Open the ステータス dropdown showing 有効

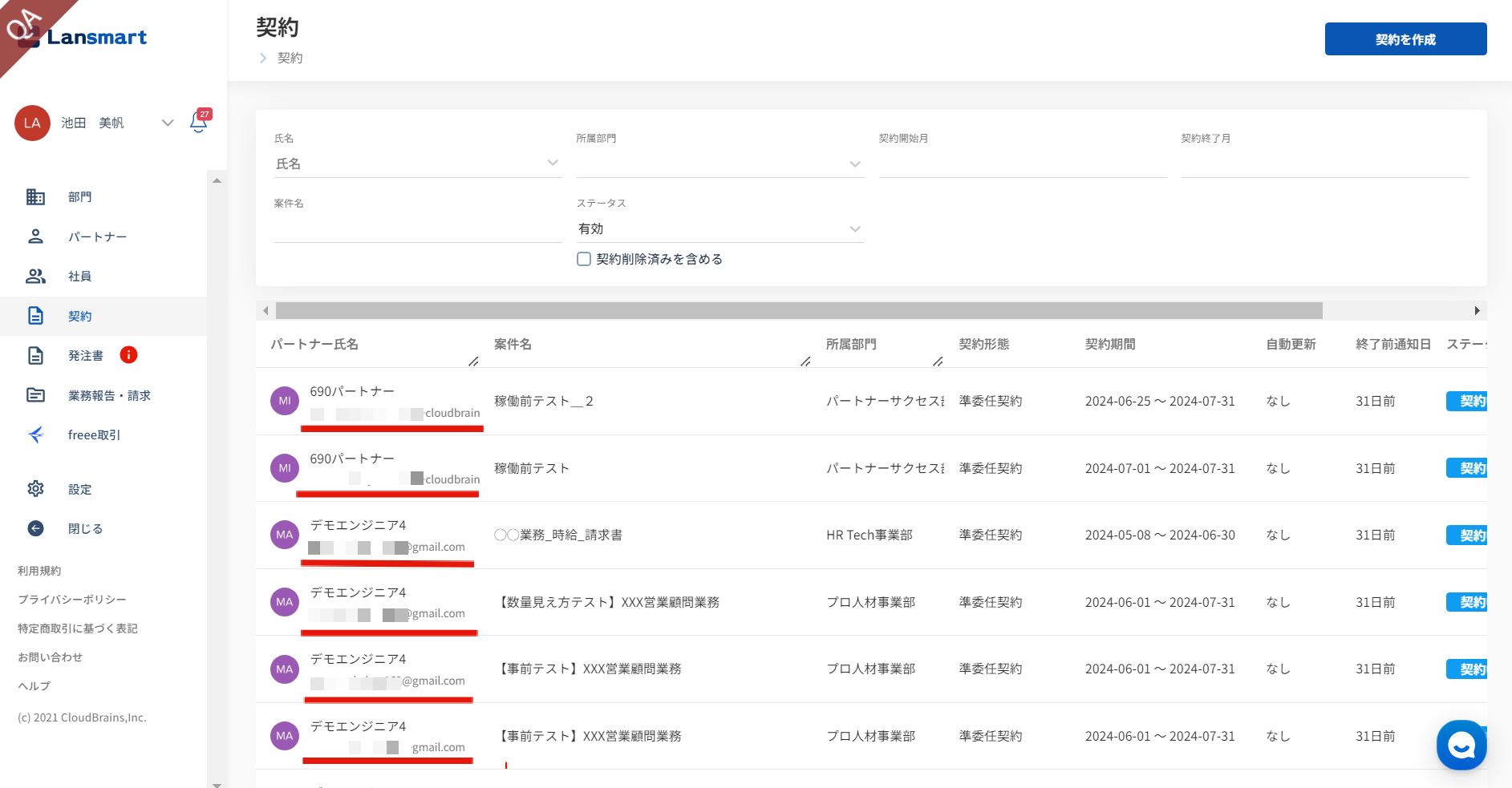pos(720,229)
